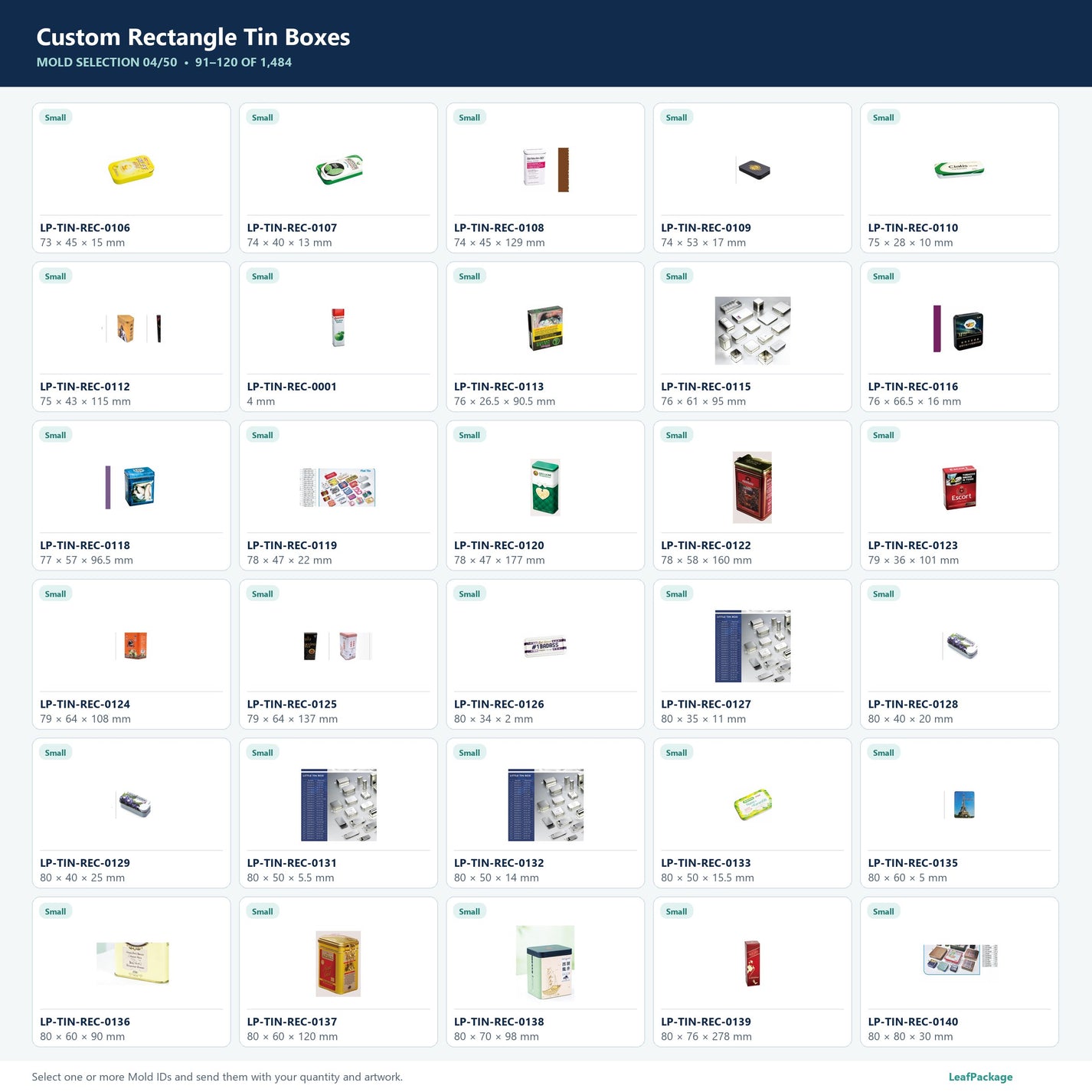Open the LP-TIN-REC-0113 tin photo
The image size is (1092, 1092).
[x=545, y=329]
